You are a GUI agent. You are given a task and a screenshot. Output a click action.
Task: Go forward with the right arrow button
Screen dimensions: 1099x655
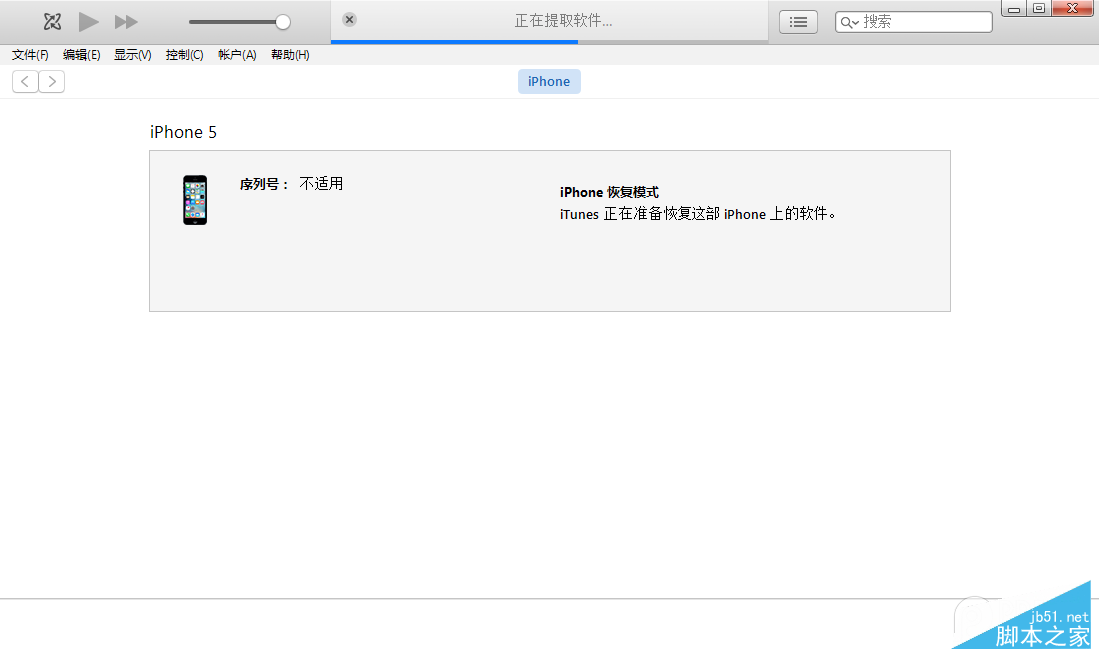click(52, 81)
